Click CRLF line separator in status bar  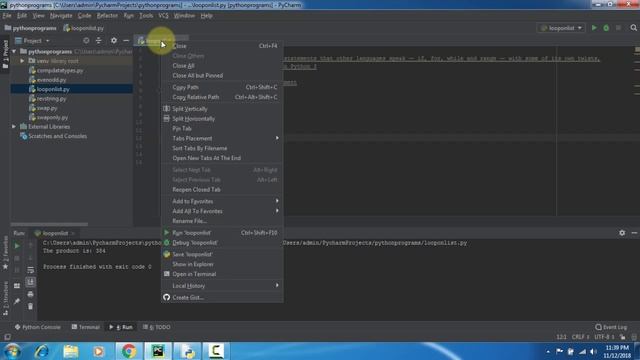pos(580,337)
